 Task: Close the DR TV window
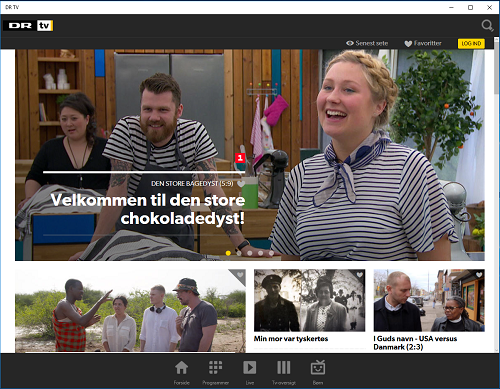489,7
